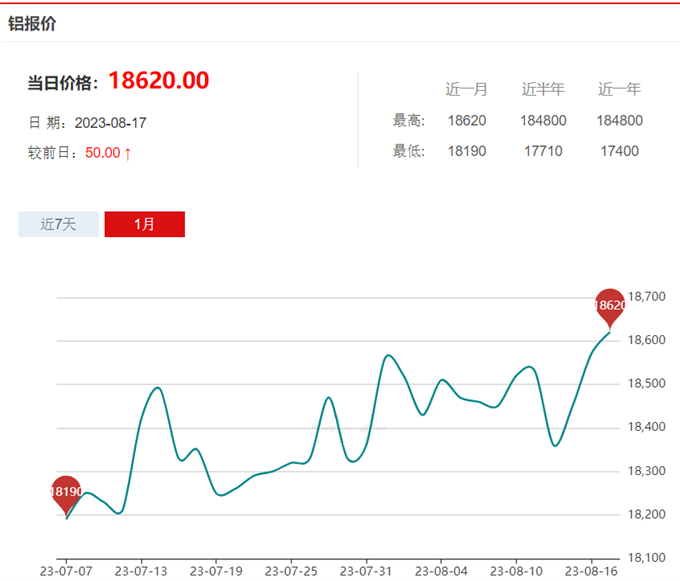Viewport: 680px width, 581px height.
Task: Click one-month low 18190
Action: 467,151
